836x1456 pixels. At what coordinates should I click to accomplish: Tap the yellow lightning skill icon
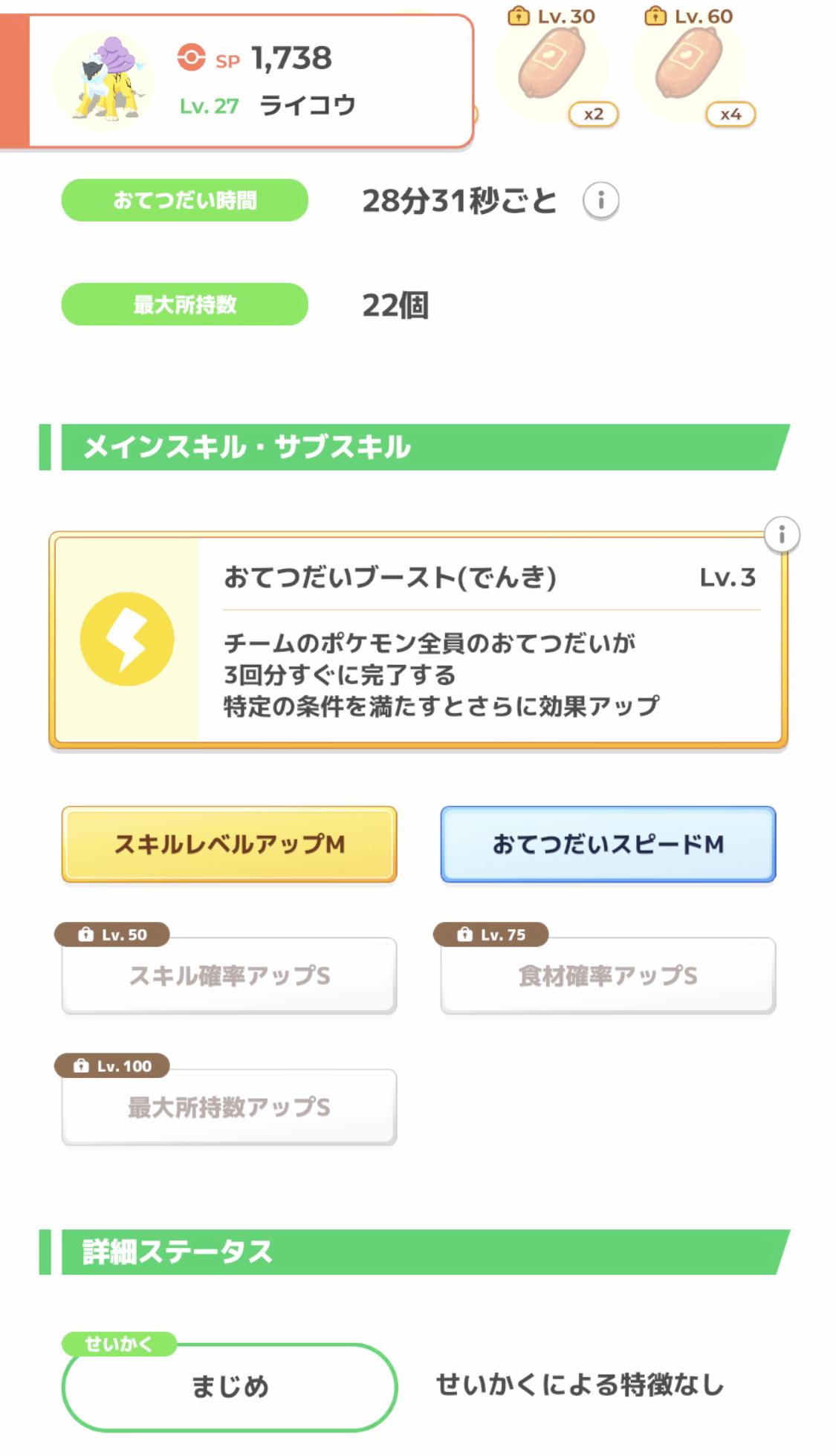(127, 639)
